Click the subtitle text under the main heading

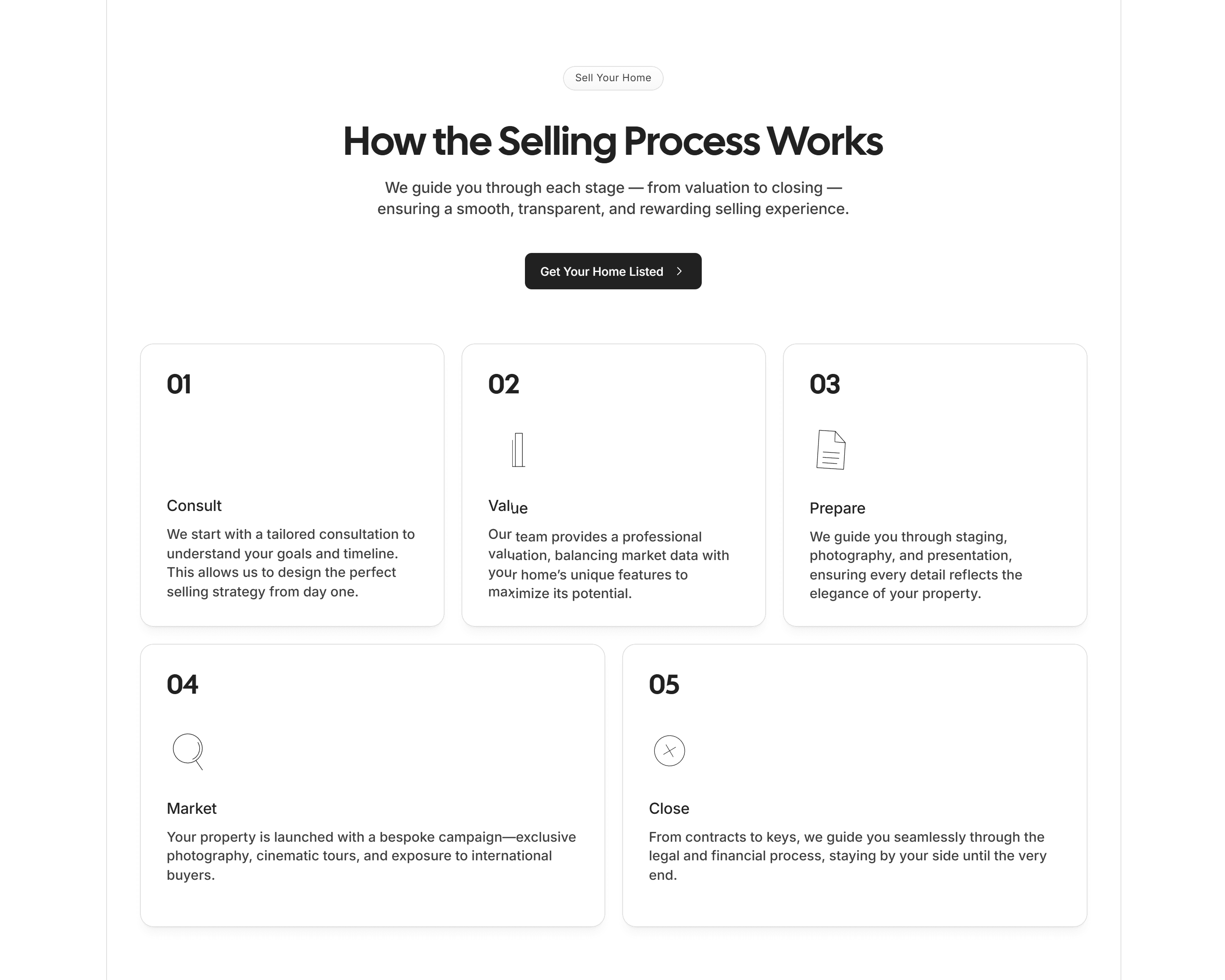tap(612, 198)
